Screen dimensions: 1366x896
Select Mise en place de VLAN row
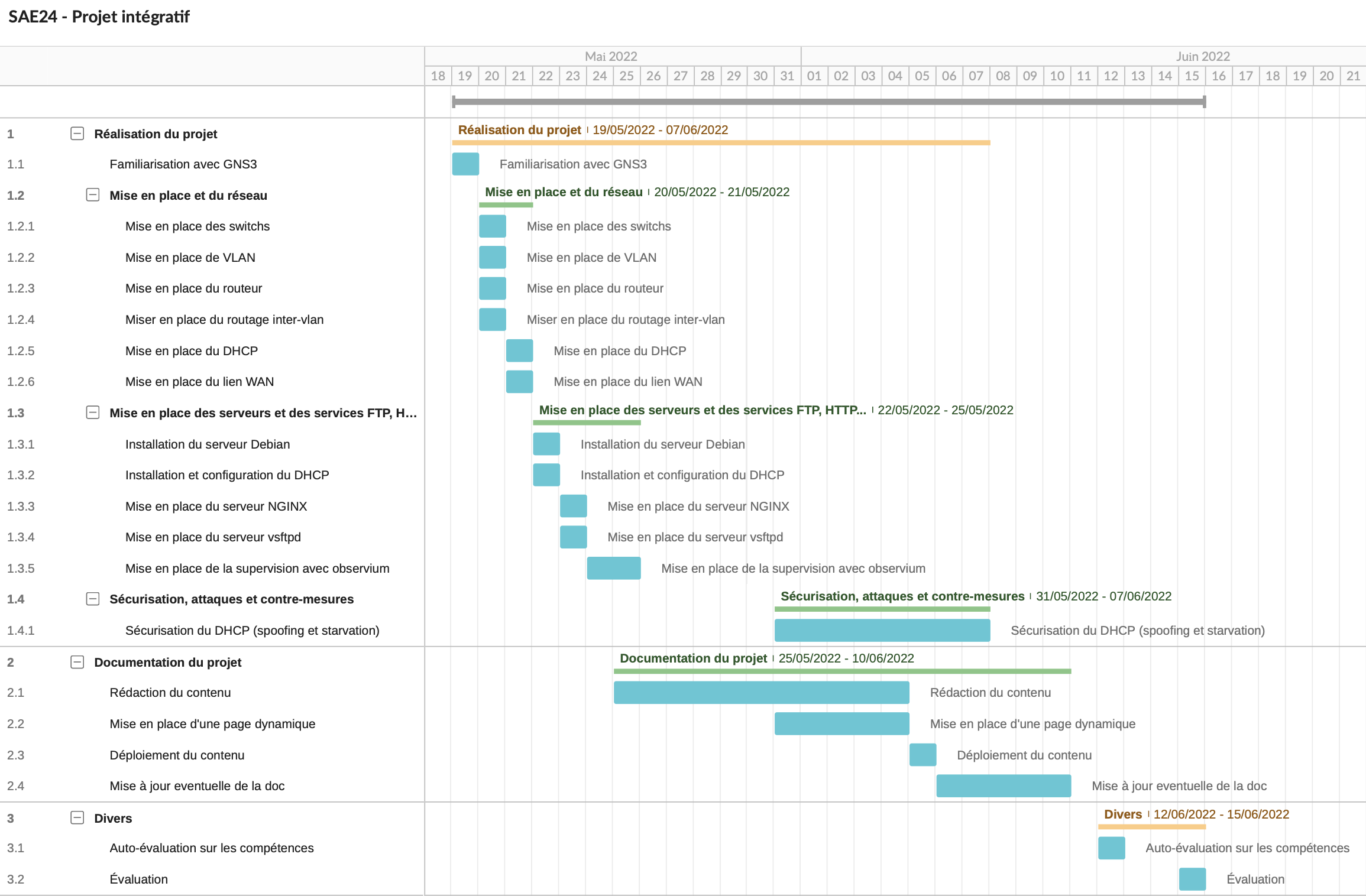(190, 258)
